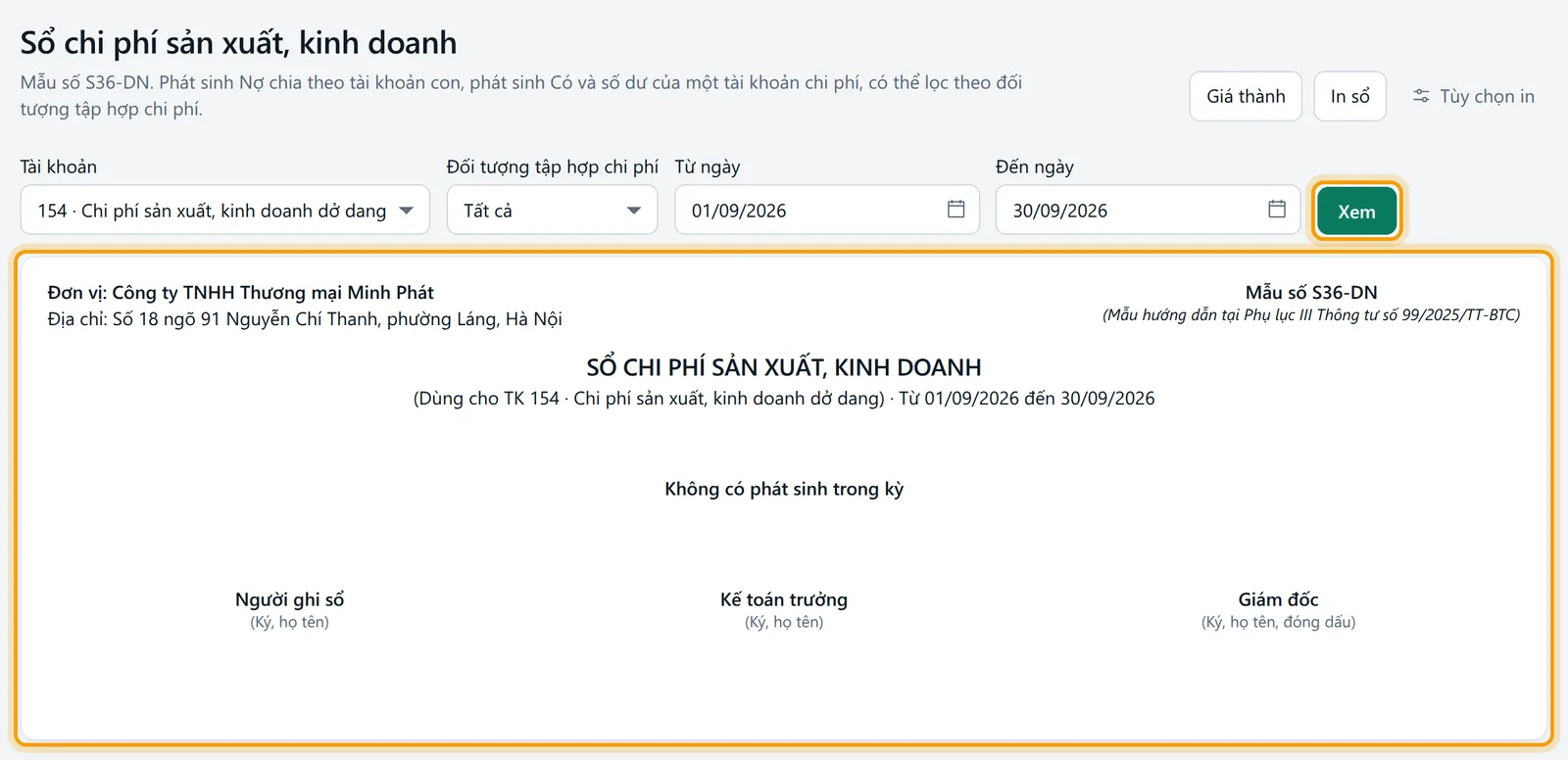
Task: Click the Mẫu số S36-DN label in report
Action: [x=1311, y=292]
